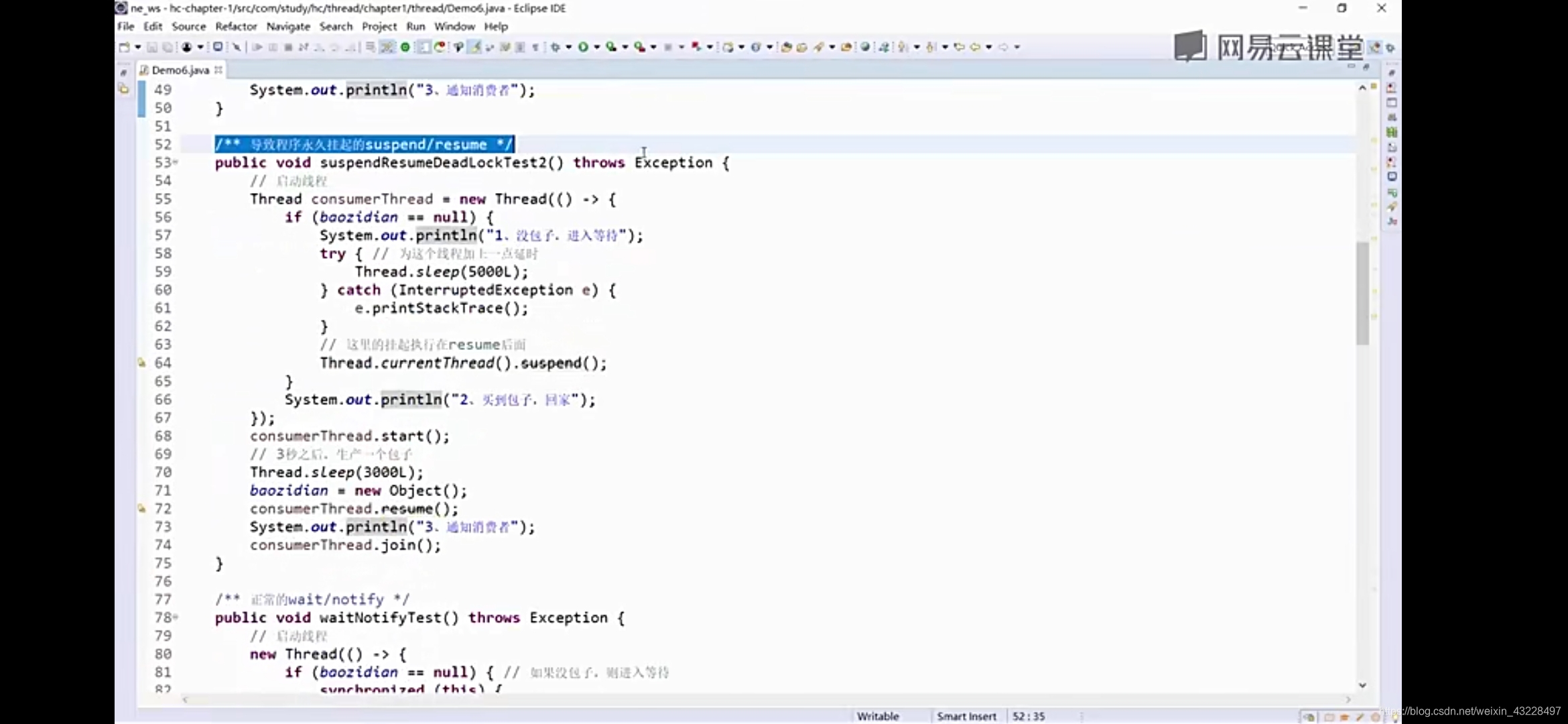The width and height of the screenshot is (1568, 724).
Task: Click the Run External Tools icon
Action: pyautogui.click(x=640, y=47)
